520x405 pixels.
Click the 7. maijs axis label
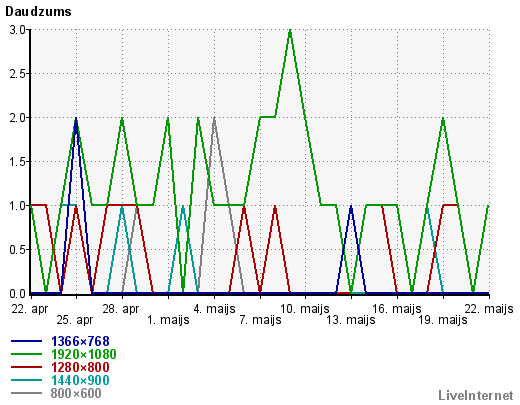coord(260,320)
